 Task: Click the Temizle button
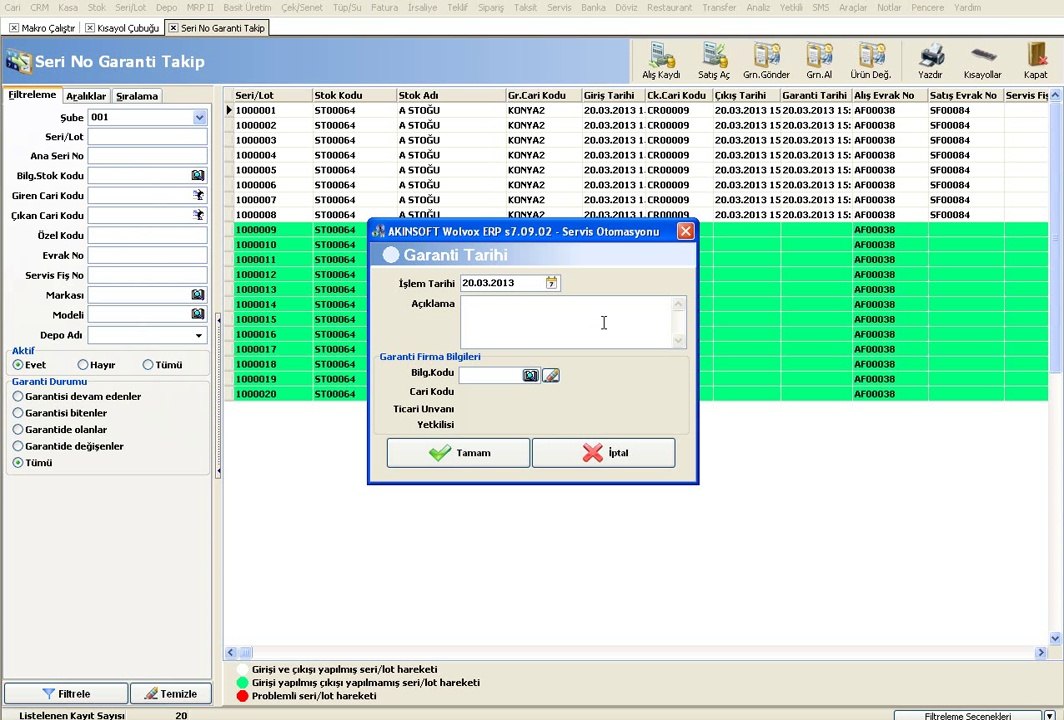(x=171, y=694)
